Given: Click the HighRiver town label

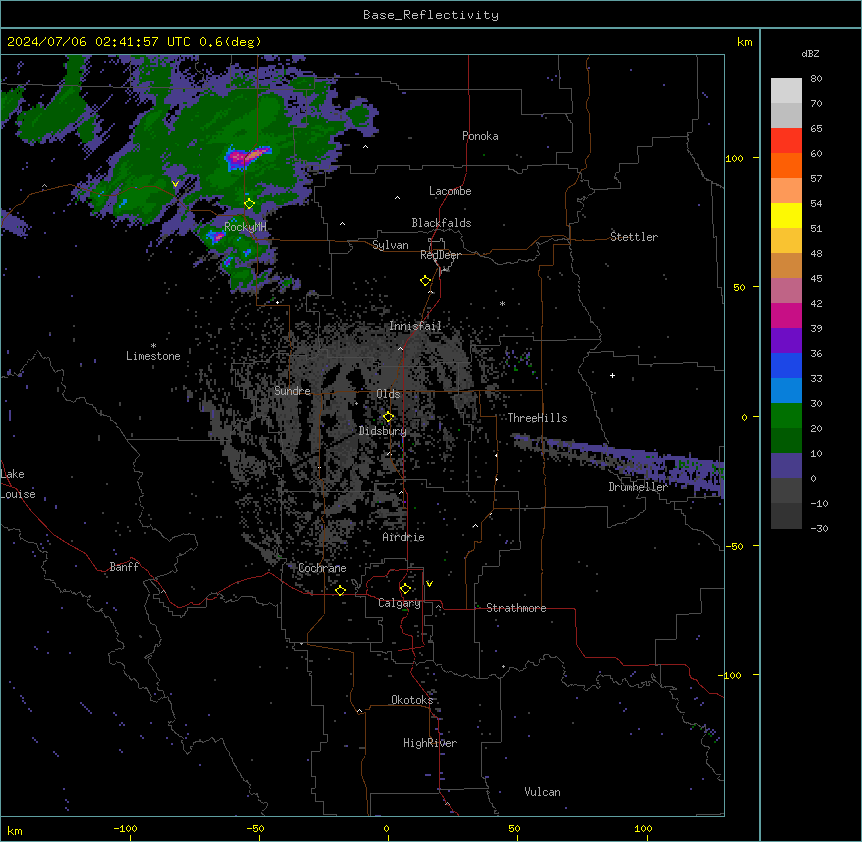Looking at the screenshot, I should pyautogui.click(x=430, y=743).
